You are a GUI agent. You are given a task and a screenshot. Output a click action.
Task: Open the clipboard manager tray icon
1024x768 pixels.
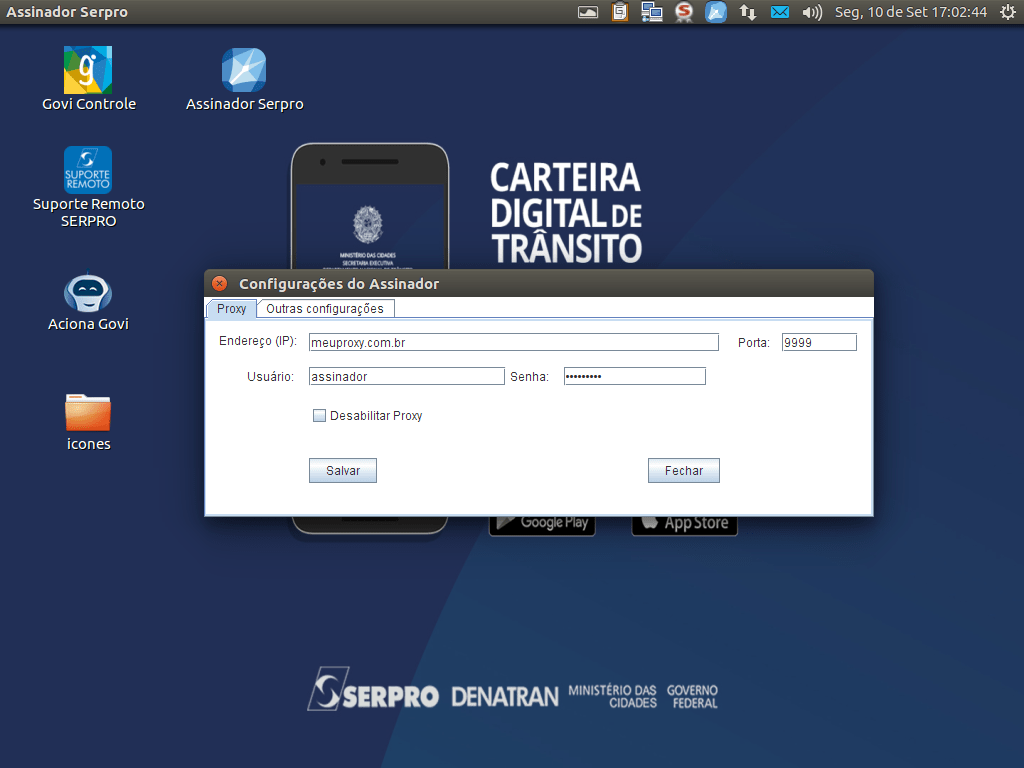(x=620, y=12)
